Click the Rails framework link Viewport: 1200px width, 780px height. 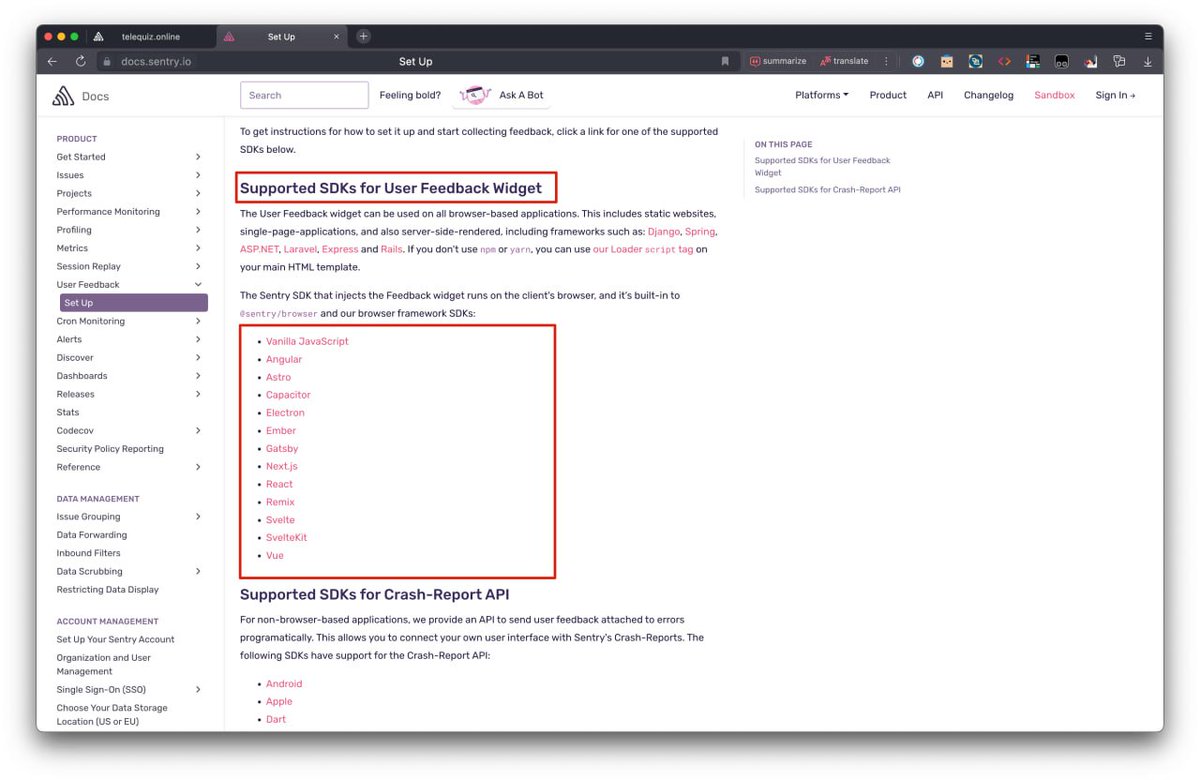click(x=391, y=249)
